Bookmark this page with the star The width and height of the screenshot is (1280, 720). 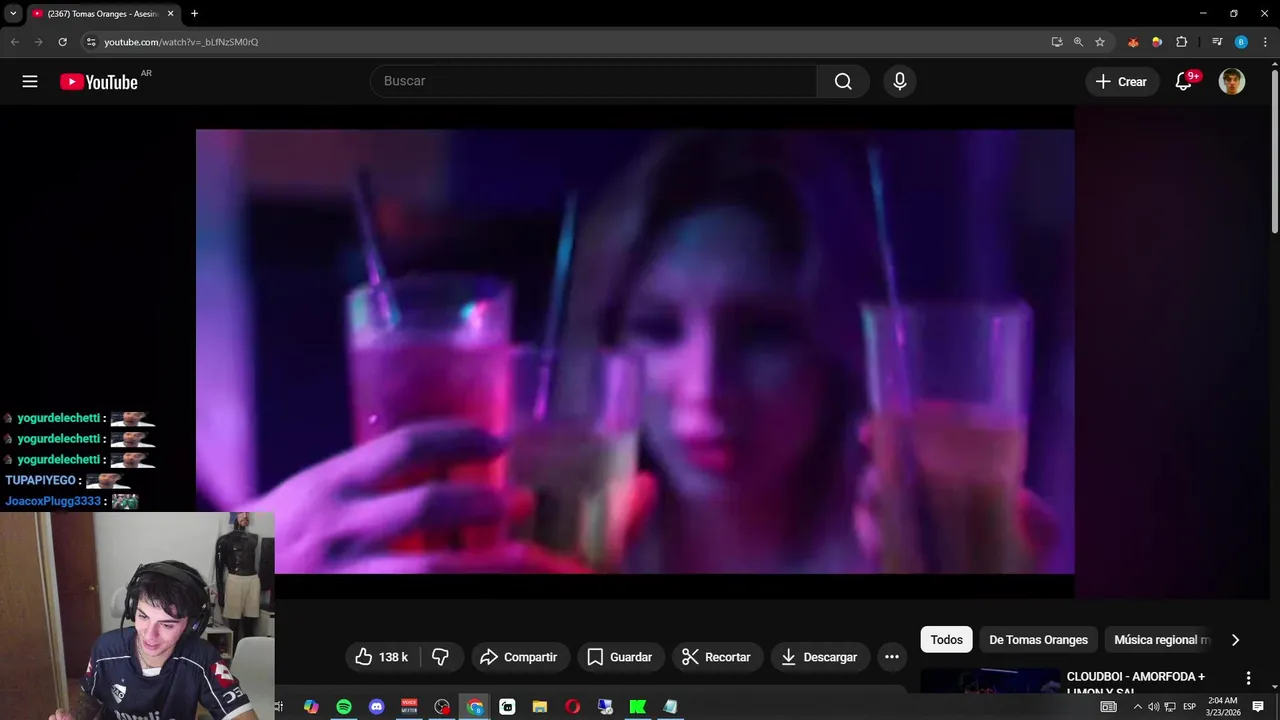click(1100, 42)
